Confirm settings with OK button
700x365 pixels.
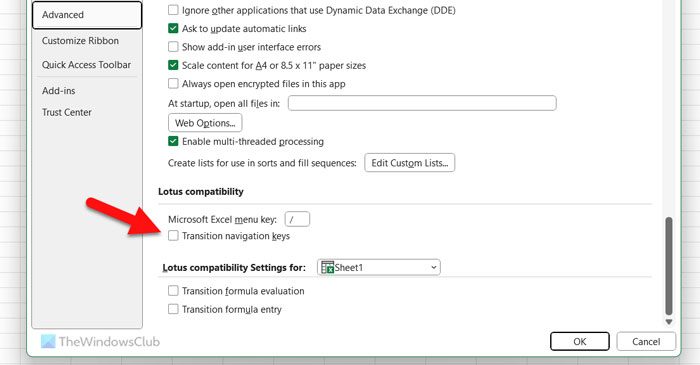coord(579,341)
